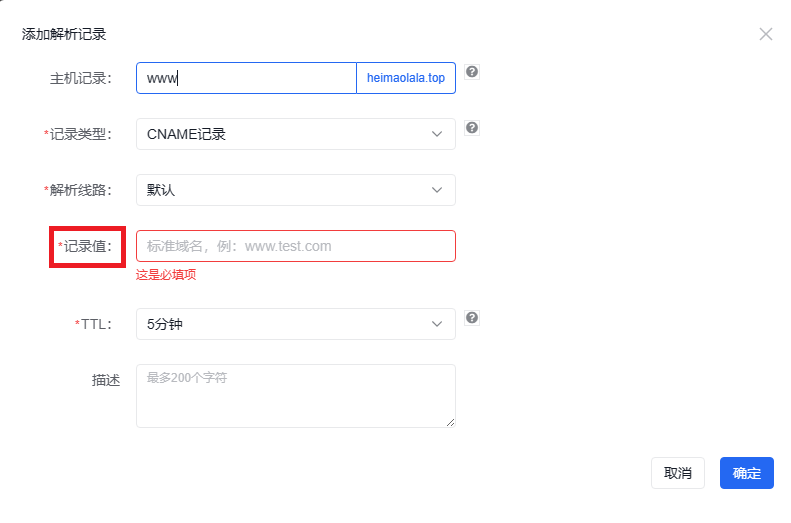Image resolution: width=791 pixels, height=523 pixels.
Task: Select the 解析线路 label text
Action: tap(81, 190)
